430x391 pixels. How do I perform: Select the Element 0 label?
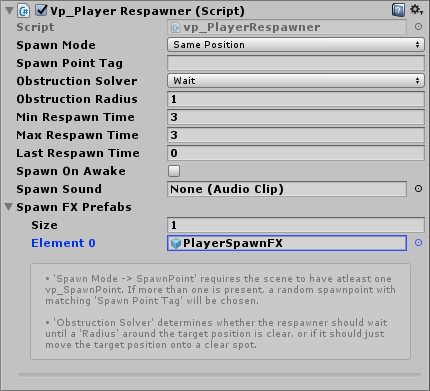63,243
